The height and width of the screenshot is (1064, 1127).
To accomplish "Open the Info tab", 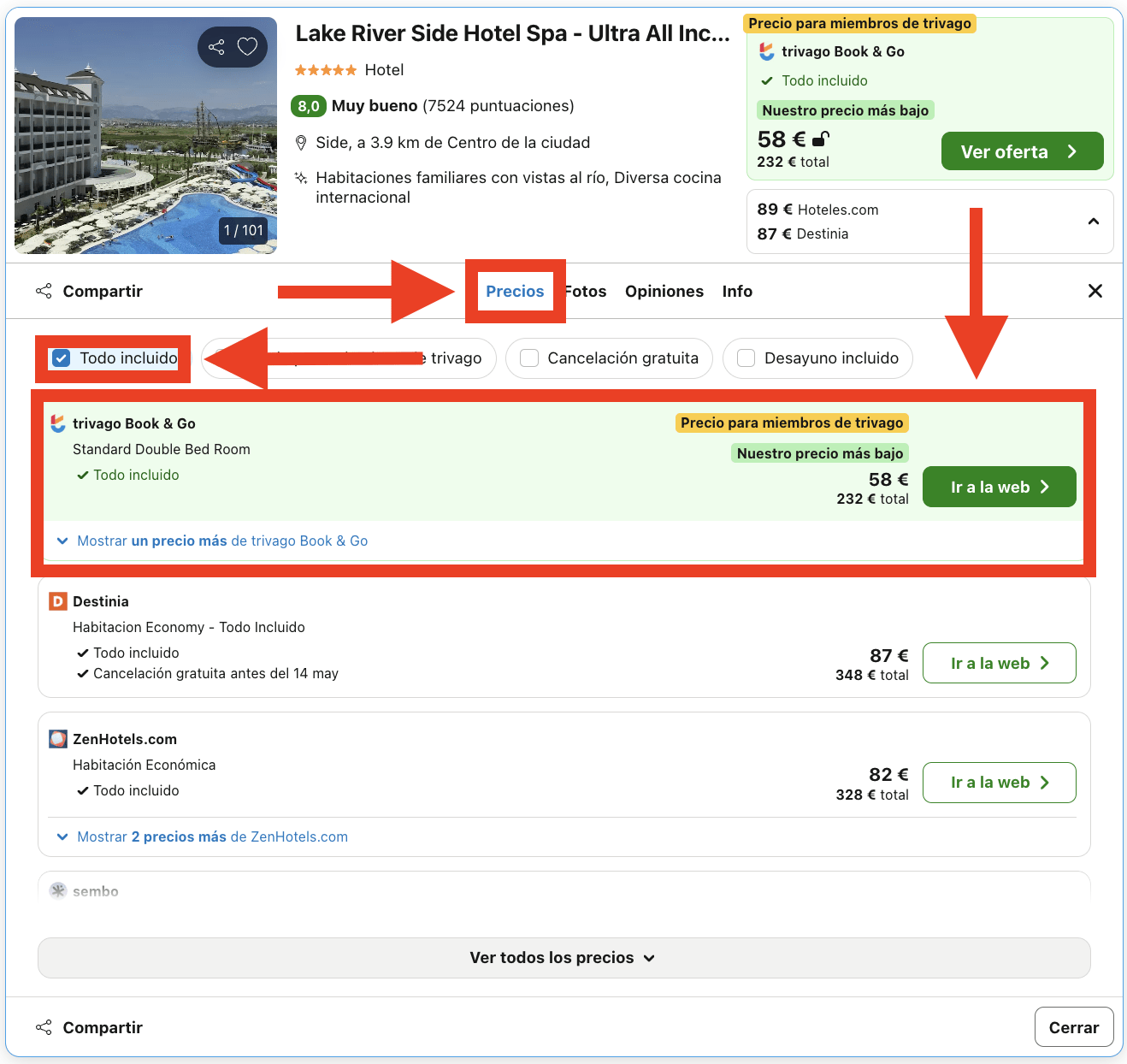I will click(x=736, y=291).
